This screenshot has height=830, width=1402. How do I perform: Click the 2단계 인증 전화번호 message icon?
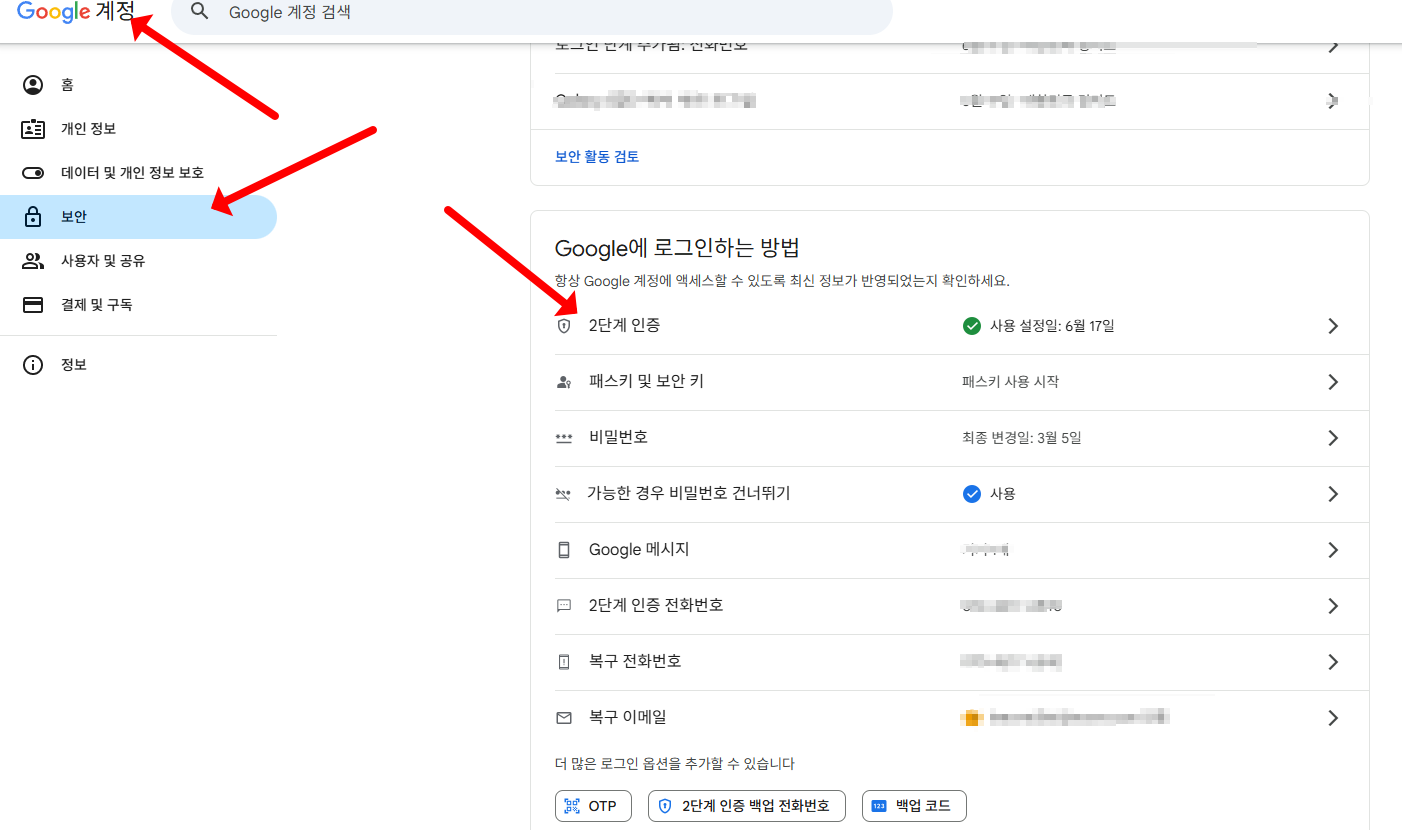[x=564, y=606]
